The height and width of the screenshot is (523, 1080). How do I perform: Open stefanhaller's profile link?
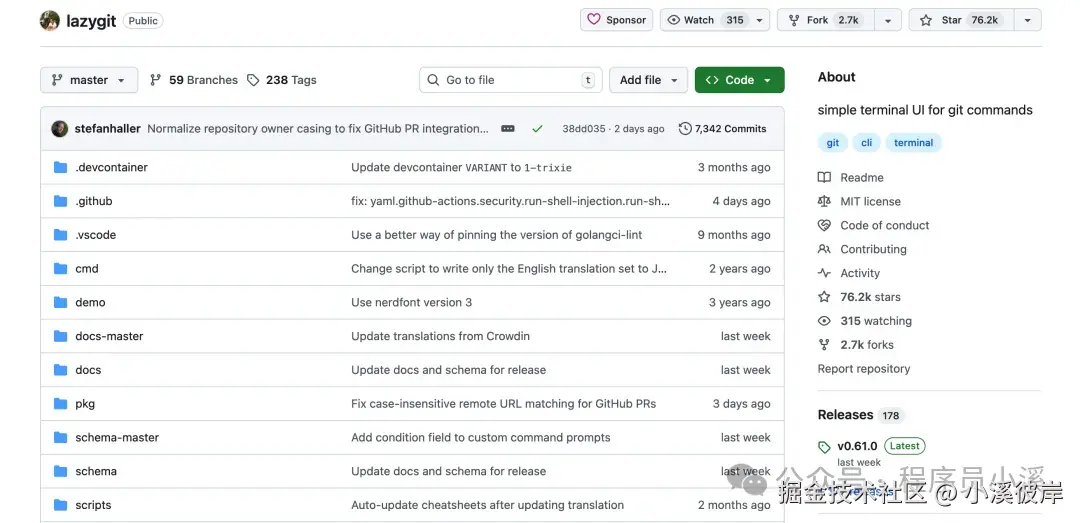107,129
